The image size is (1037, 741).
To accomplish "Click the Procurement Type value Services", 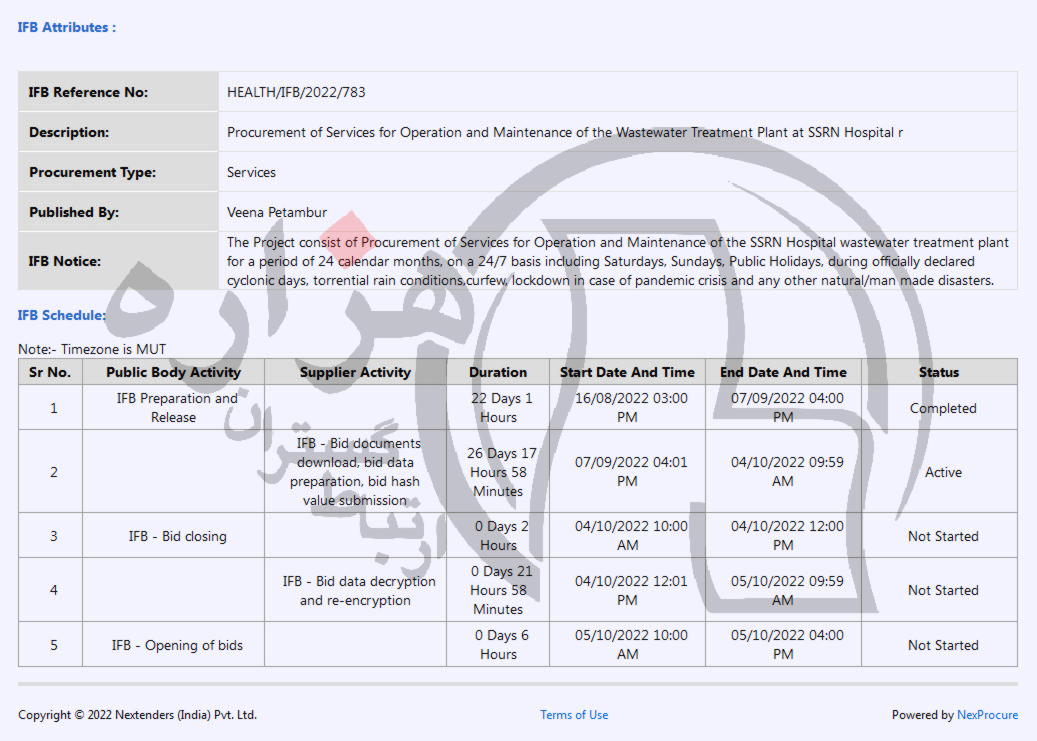I will (x=251, y=172).
